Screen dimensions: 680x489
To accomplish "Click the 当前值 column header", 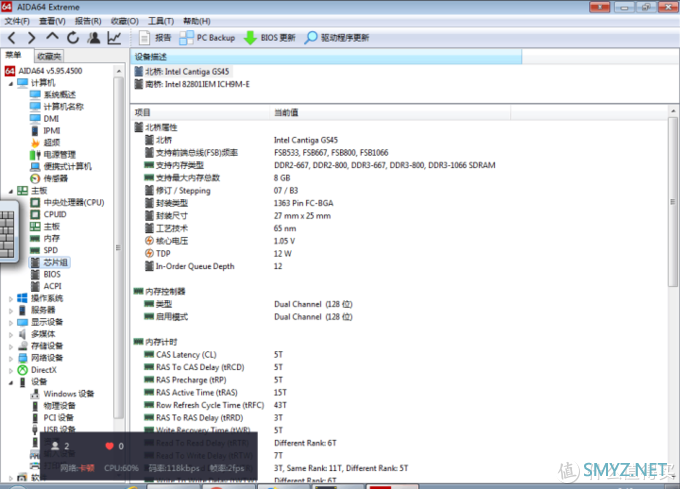I will pos(390,113).
